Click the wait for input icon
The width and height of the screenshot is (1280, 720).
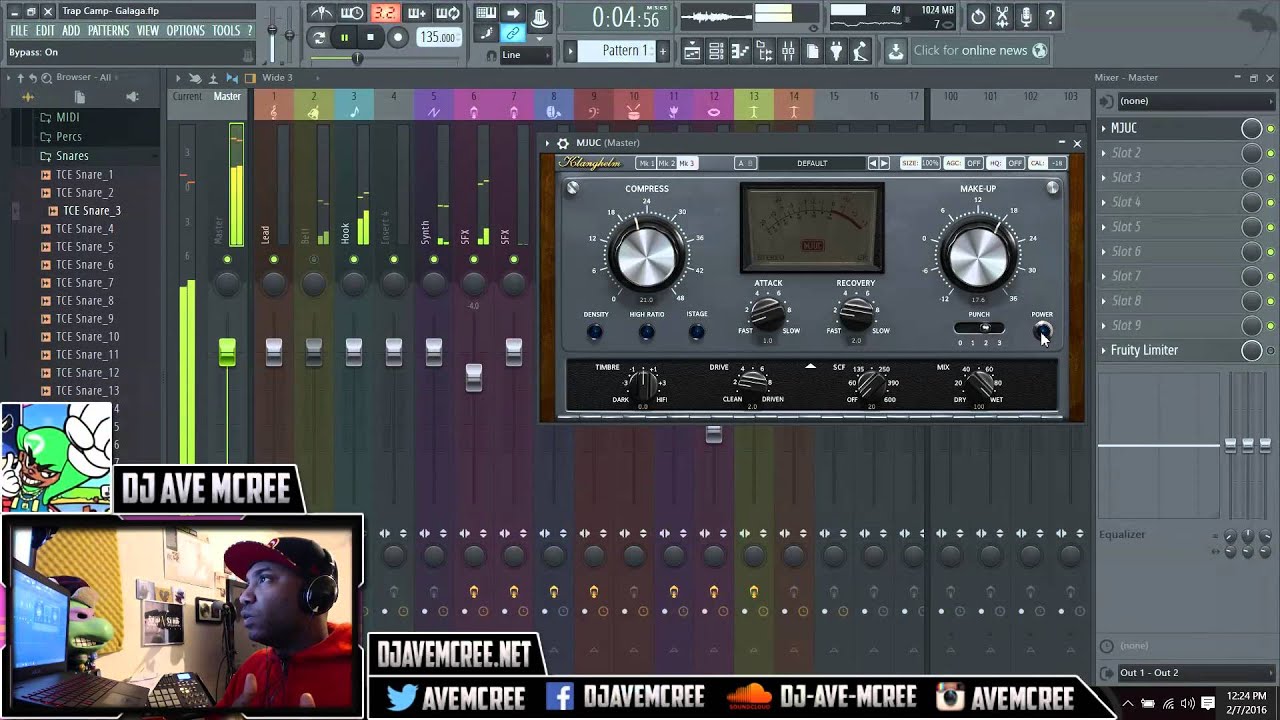click(352, 13)
